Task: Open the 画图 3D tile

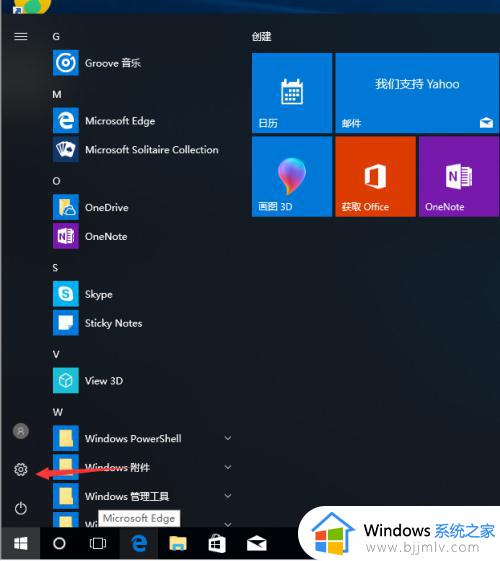Action: [292, 176]
